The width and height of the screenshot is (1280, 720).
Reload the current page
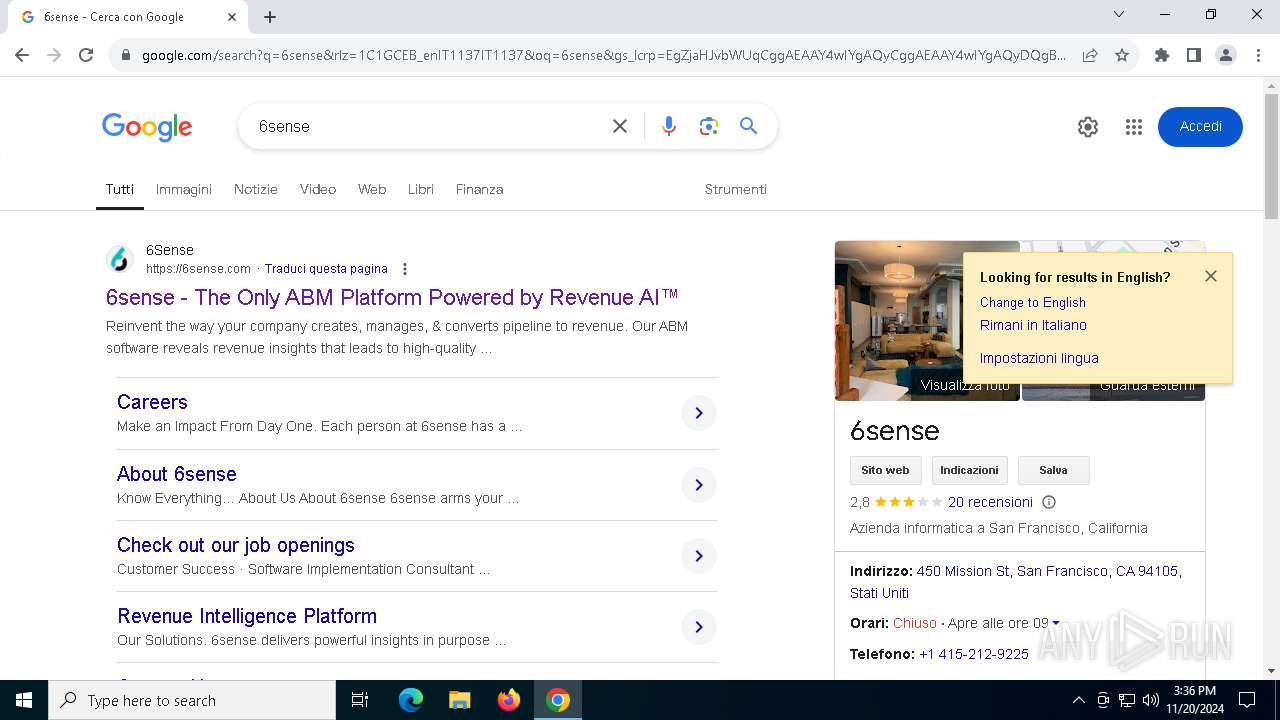click(x=86, y=55)
